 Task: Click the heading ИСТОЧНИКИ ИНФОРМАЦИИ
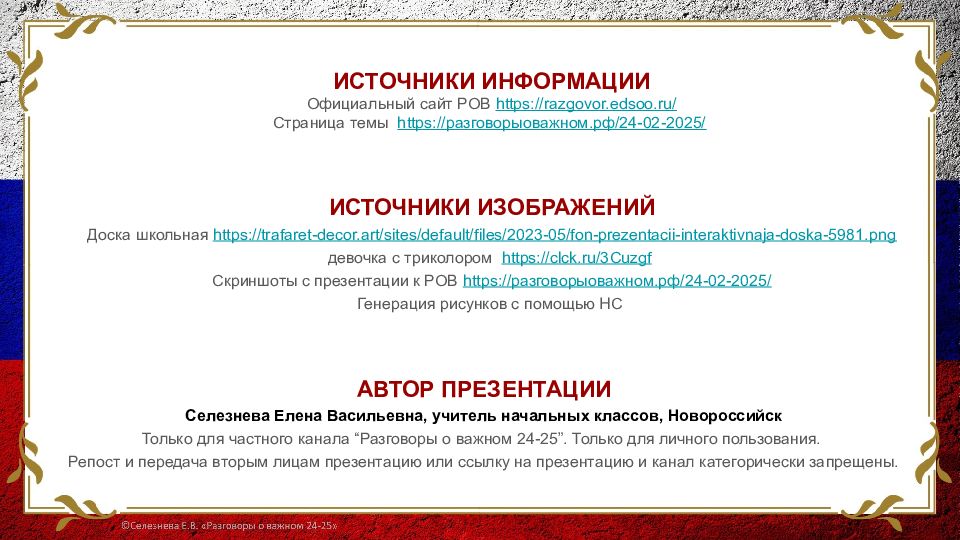[492, 81]
